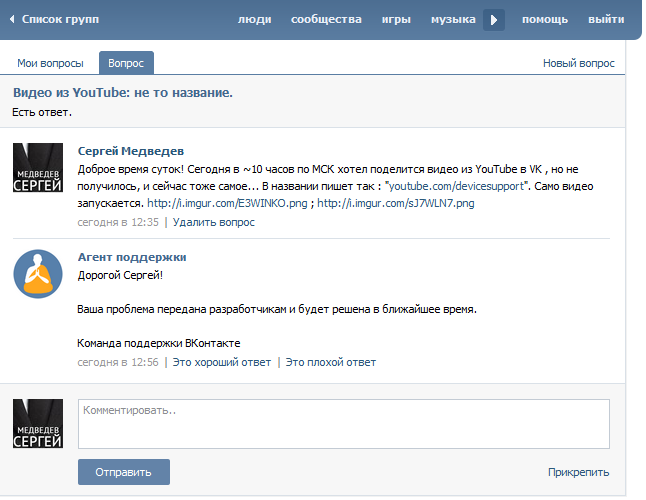The height and width of the screenshot is (500, 646).
Task: Click Удалить вопрос
Action: point(214,222)
